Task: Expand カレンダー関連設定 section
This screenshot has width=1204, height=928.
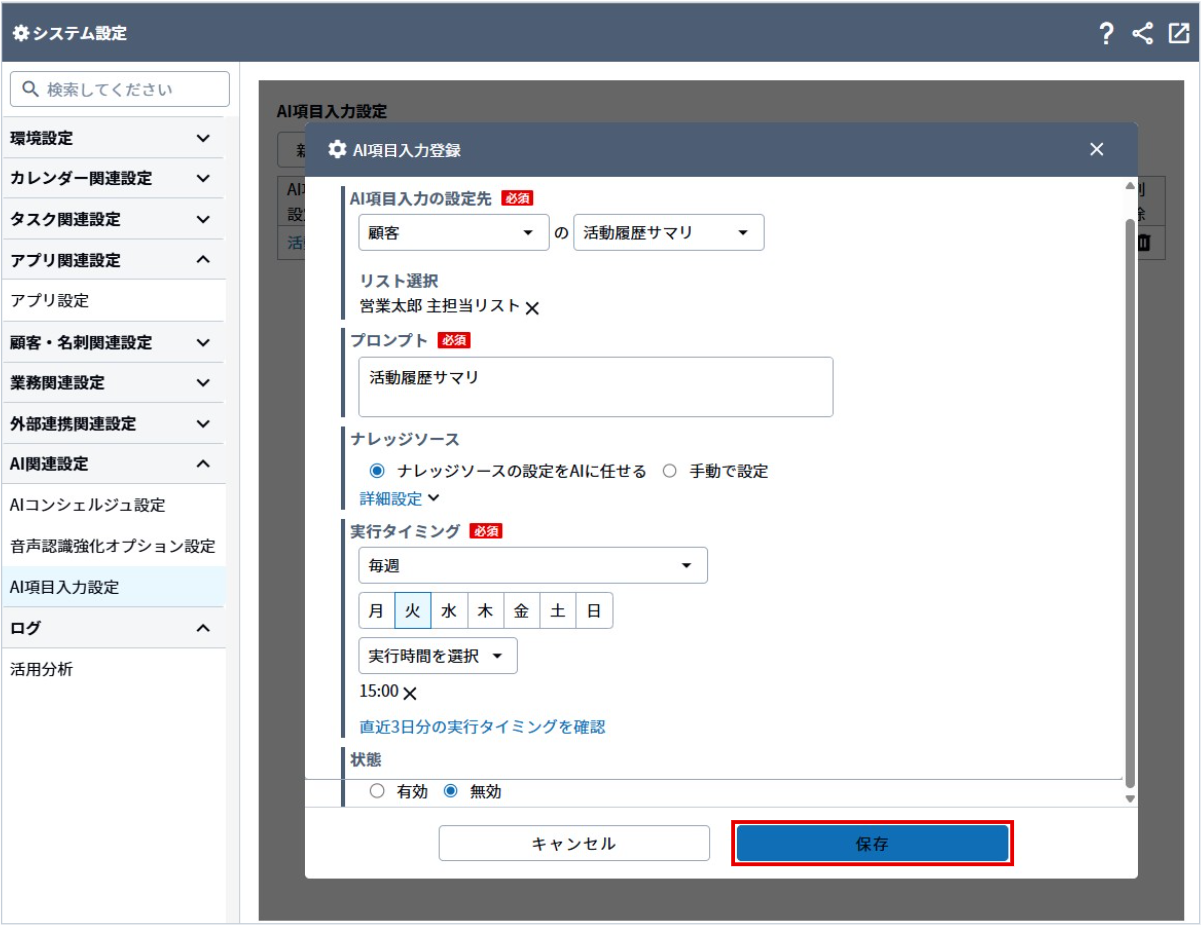Action: (x=113, y=179)
